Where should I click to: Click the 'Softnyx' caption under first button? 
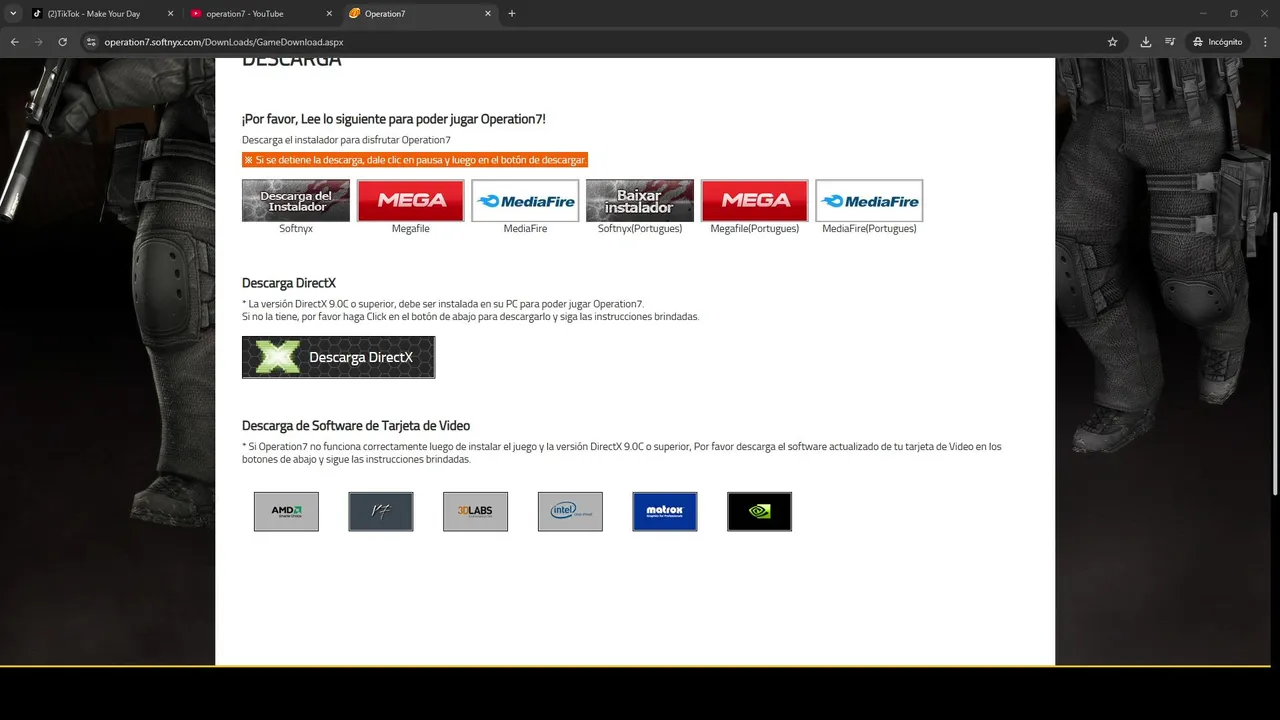pyautogui.click(x=296, y=229)
